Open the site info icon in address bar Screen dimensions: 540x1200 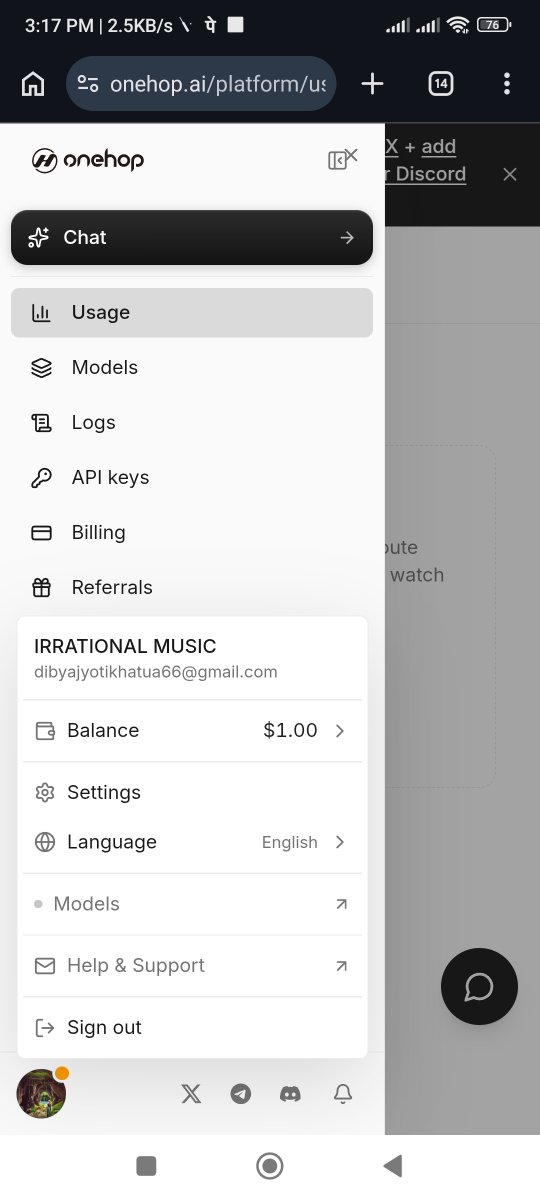pyautogui.click(x=88, y=84)
